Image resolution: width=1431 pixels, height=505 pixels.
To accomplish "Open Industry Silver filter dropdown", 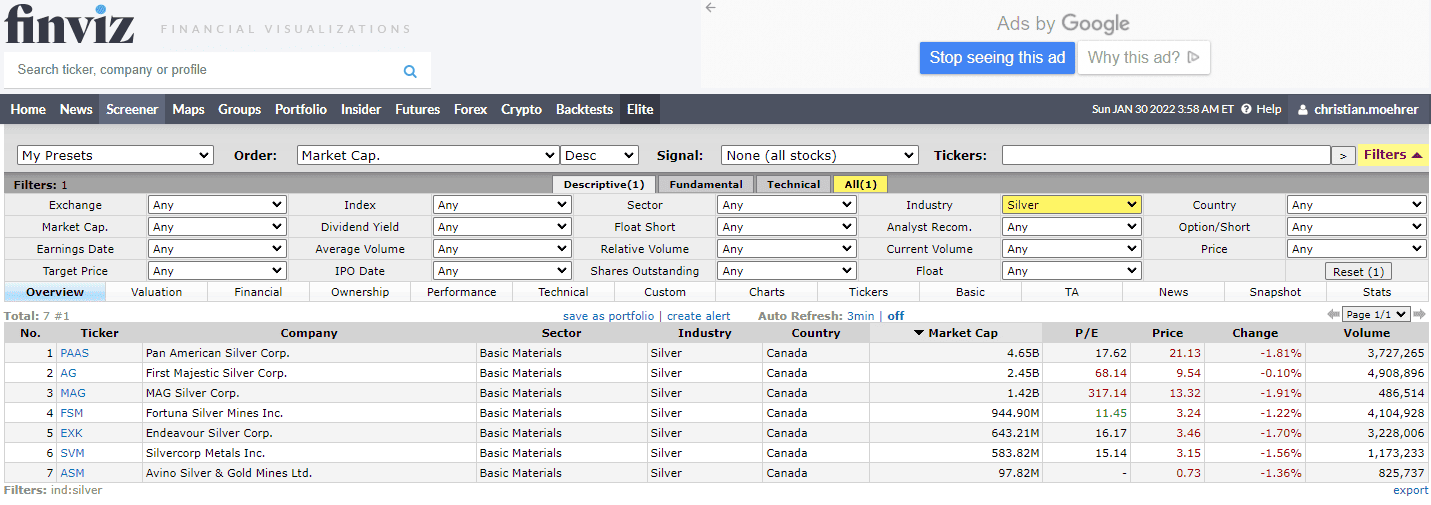I will coord(1072,205).
